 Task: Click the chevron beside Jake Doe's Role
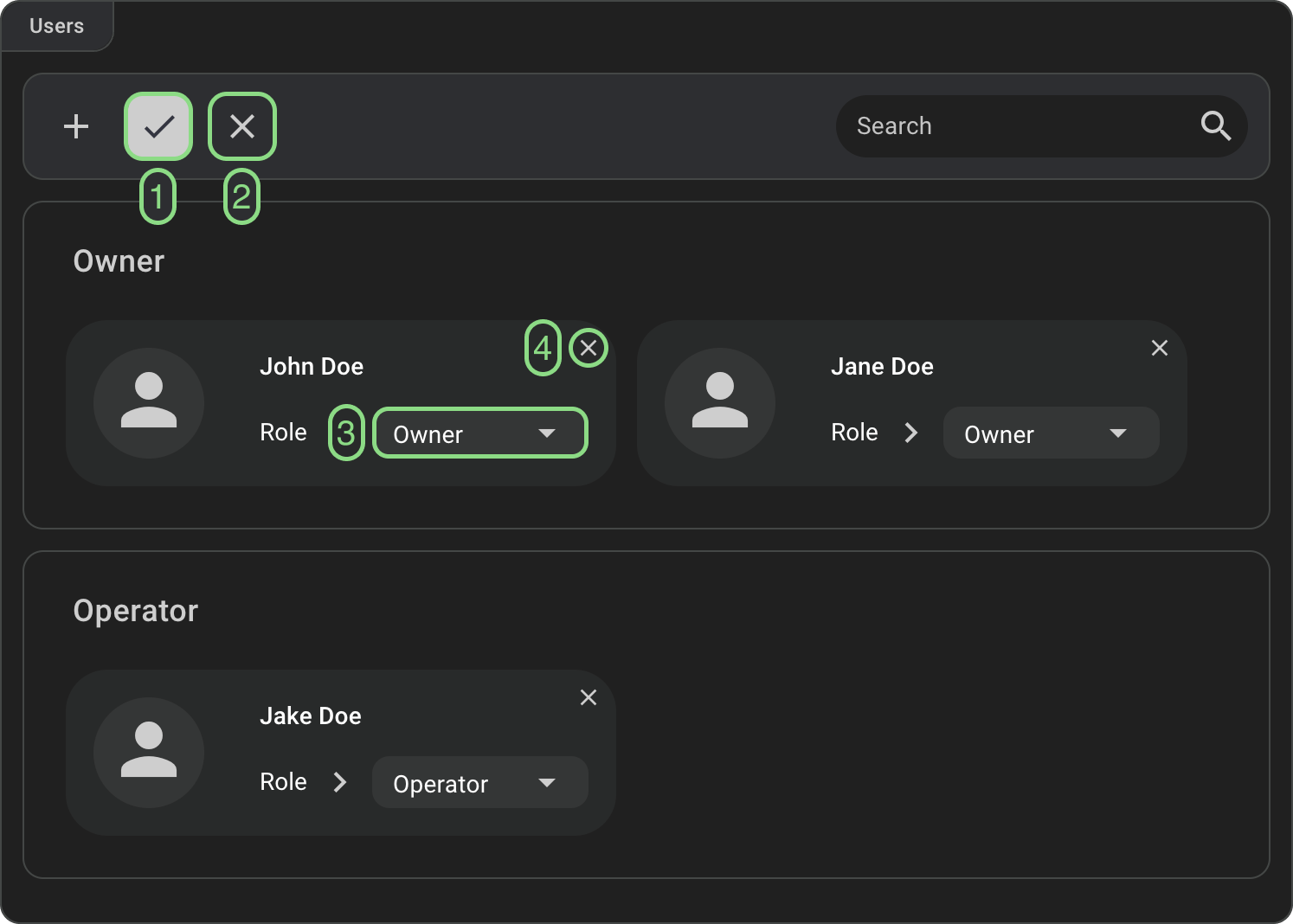[x=340, y=782]
